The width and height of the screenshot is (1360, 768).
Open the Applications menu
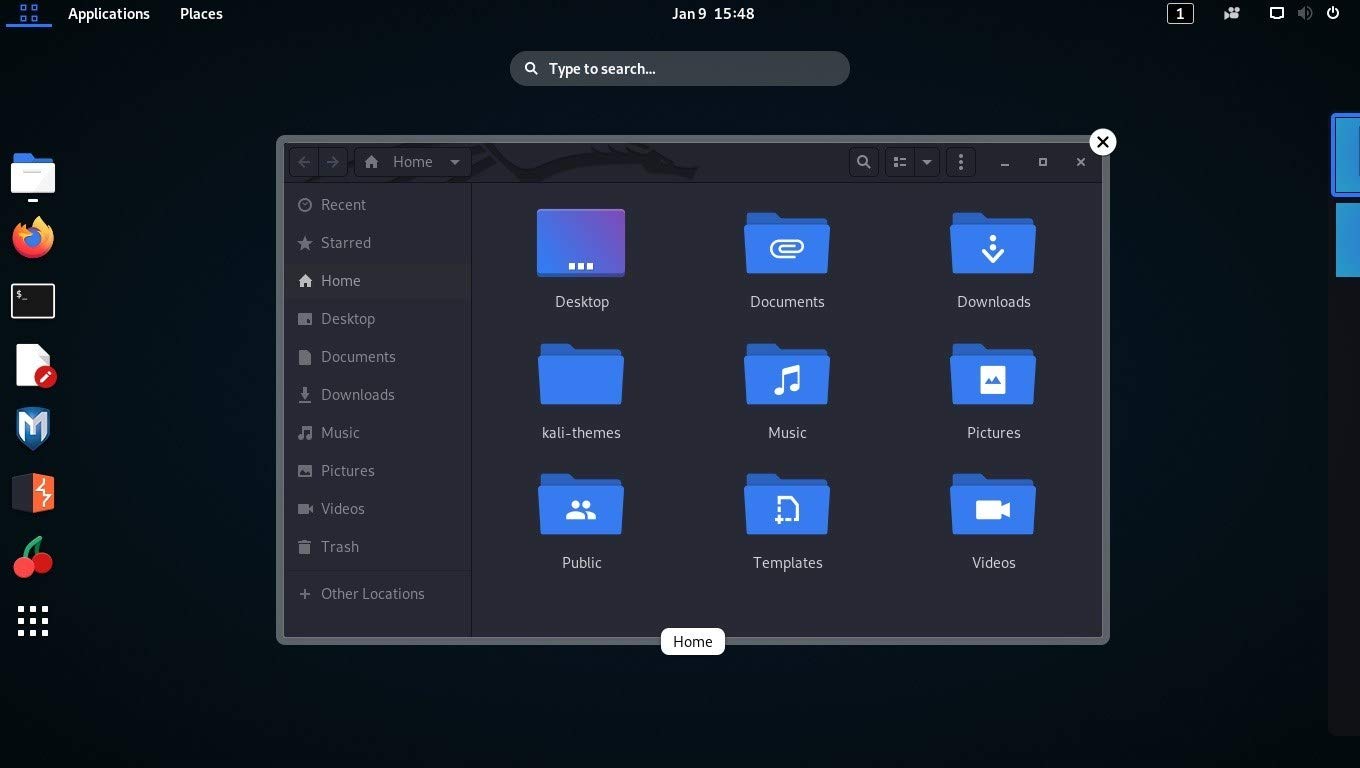[108, 14]
